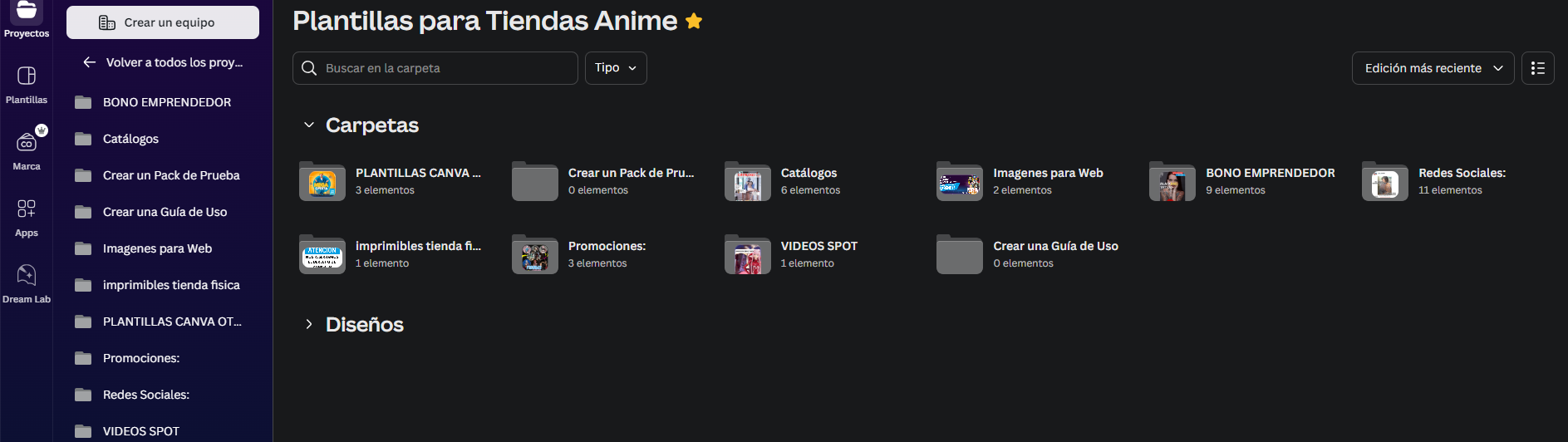The width and height of the screenshot is (1568, 442).
Task: Select Promociones in the sidebar list
Action: (x=141, y=358)
